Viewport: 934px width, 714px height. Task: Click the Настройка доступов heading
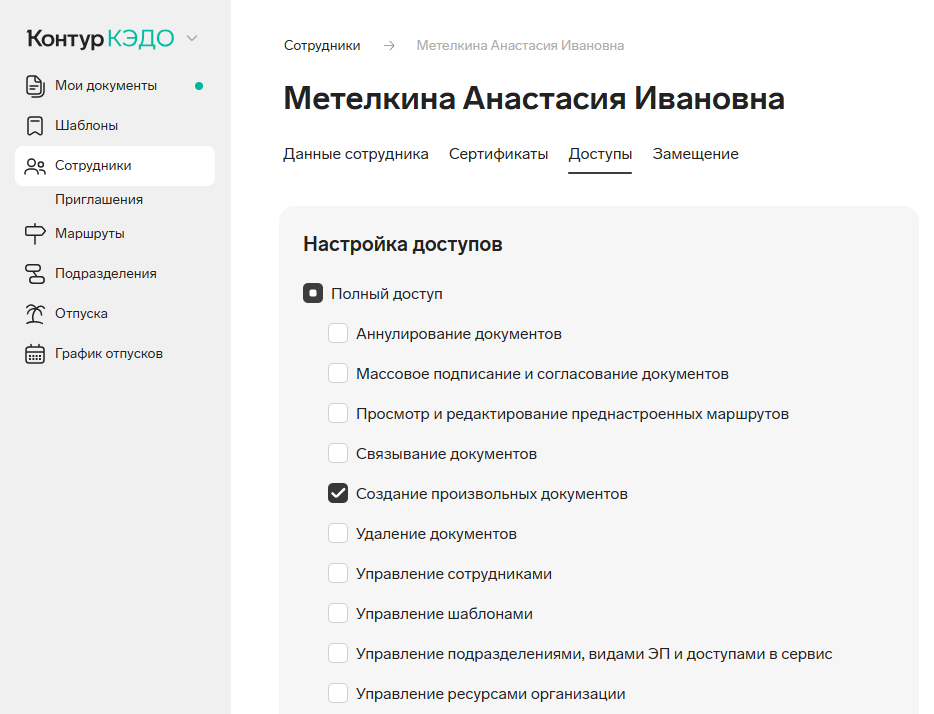click(x=403, y=244)
